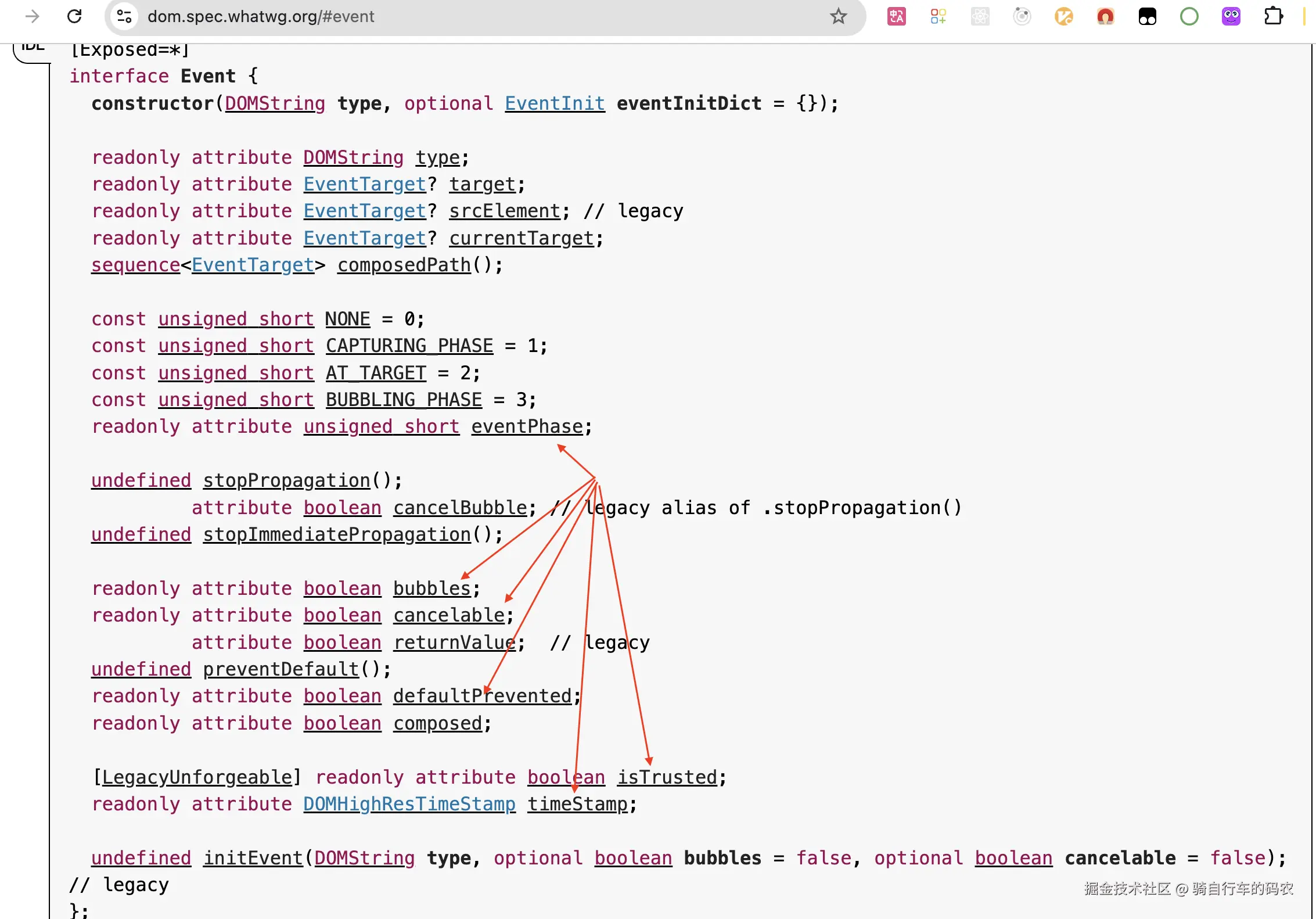This screenshot has height=919, width=1316.
Task: Click the address bar URL
Action: (x=260, y=16)
